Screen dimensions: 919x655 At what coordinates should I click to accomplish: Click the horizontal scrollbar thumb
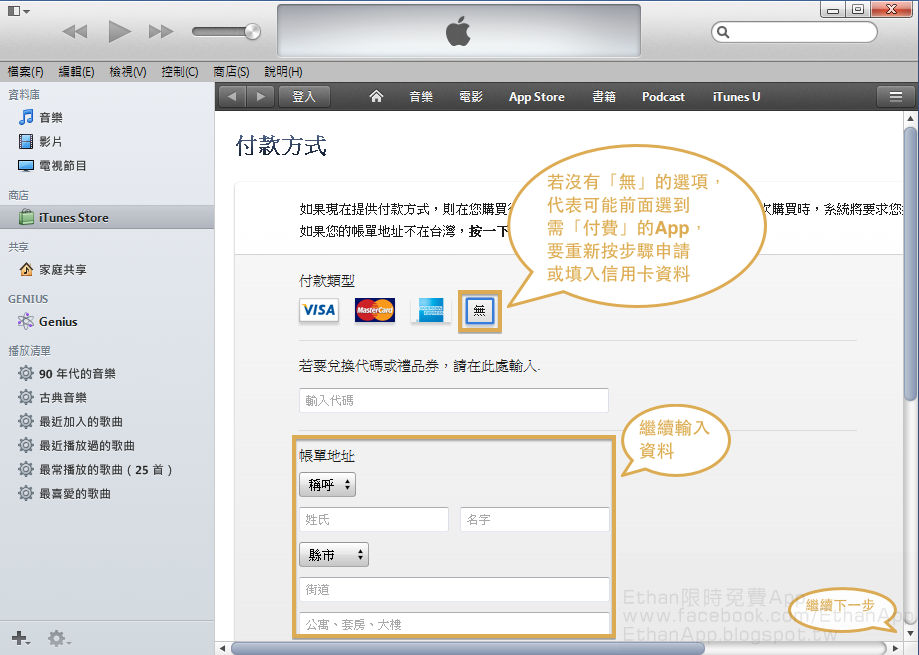tap(468, 649)
